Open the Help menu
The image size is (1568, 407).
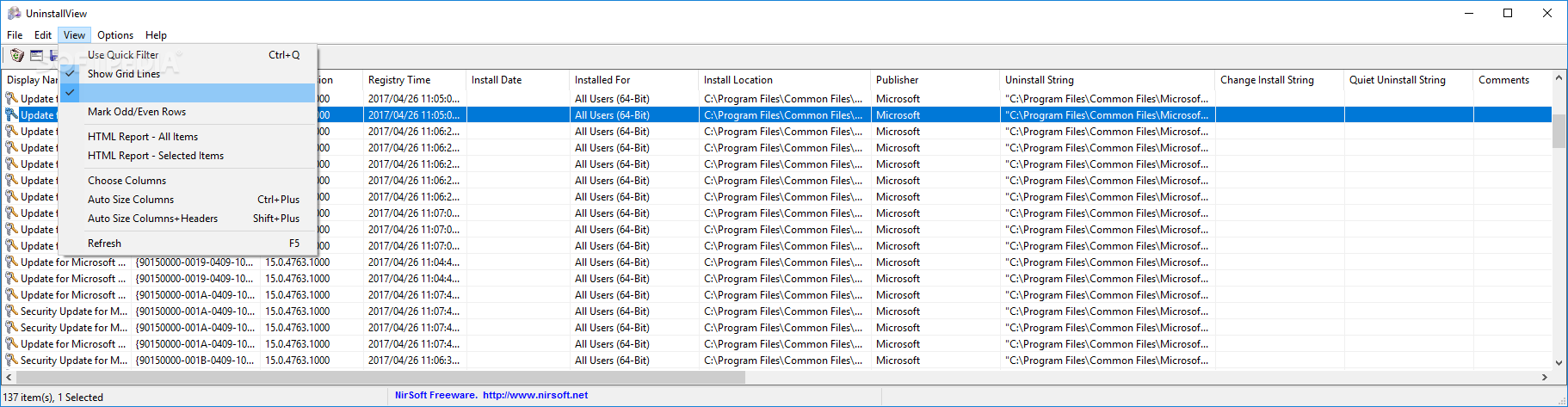click(156, 35)
